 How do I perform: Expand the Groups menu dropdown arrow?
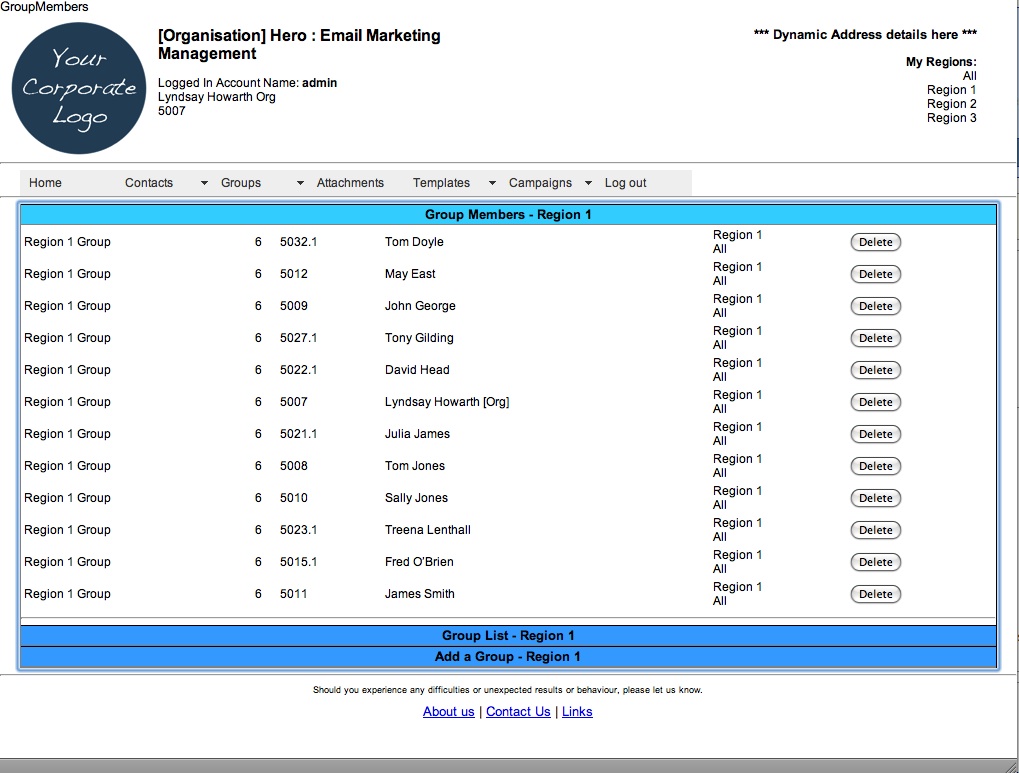point(300,183)
